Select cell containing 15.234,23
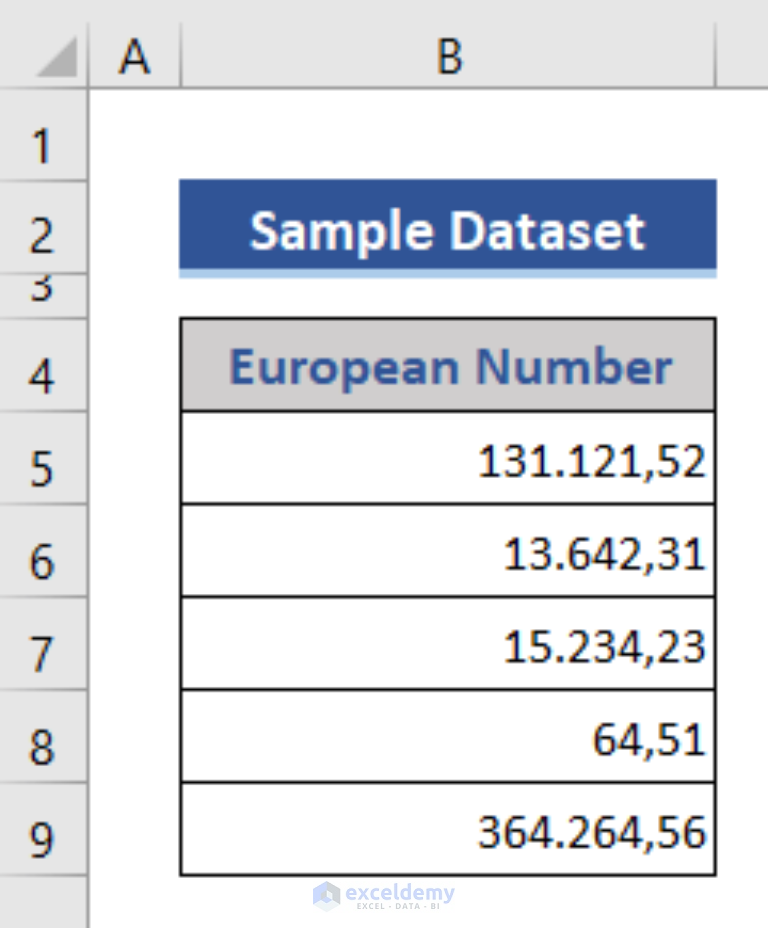768x928 pixels. pyautogui.click(x=448, y=644)
